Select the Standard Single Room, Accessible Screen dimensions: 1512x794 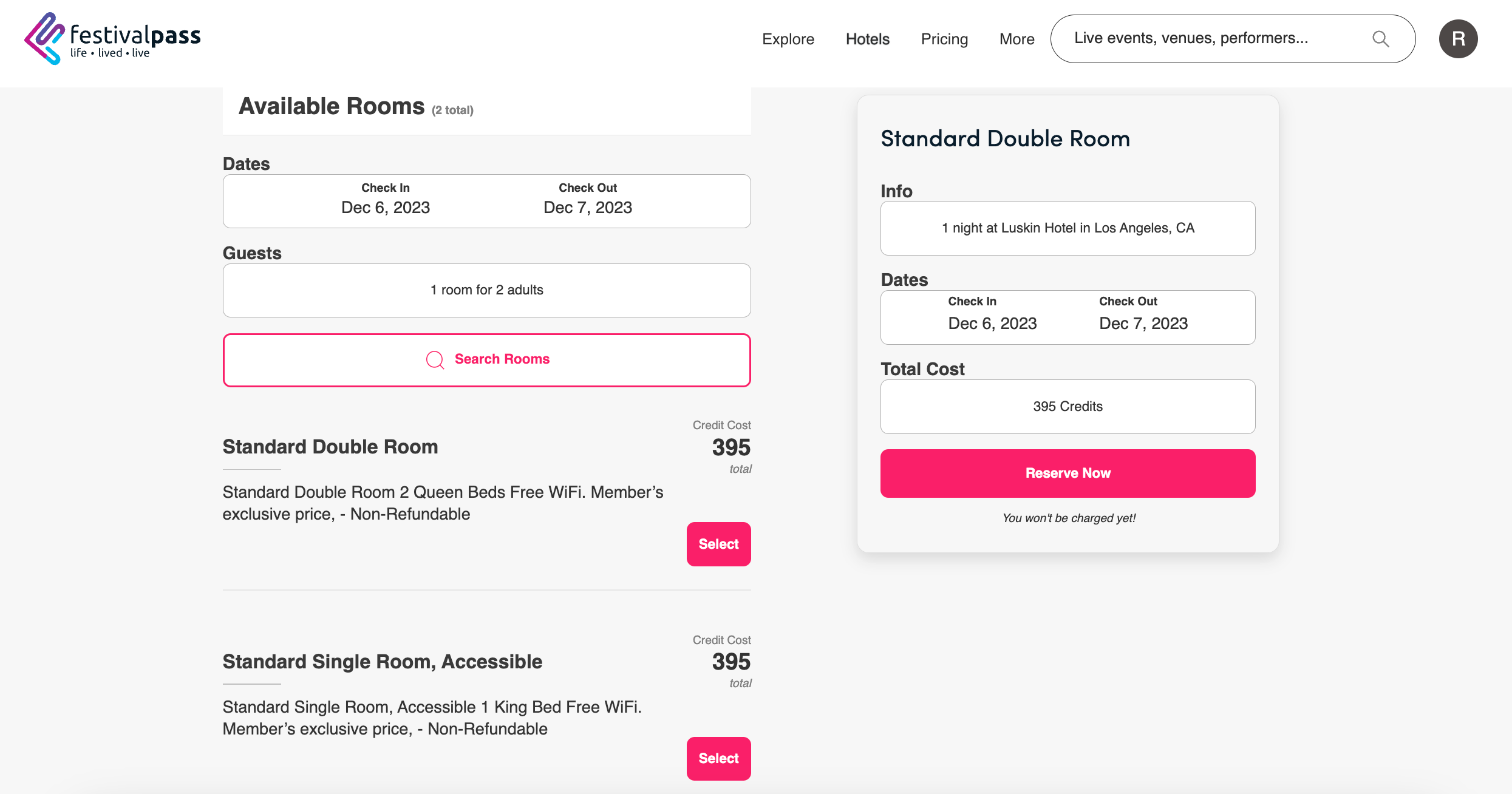(x=718, y=758)
